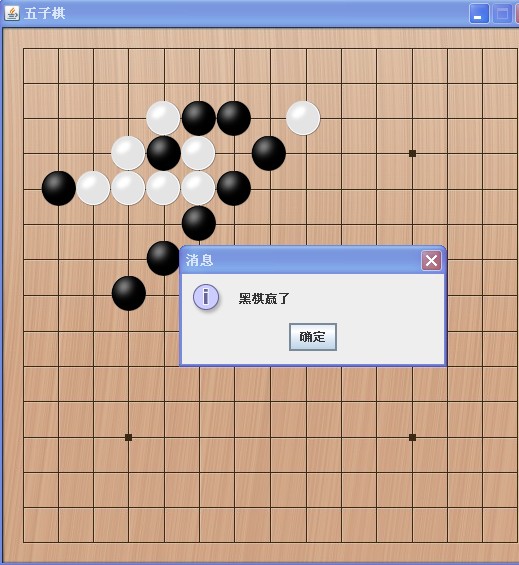Minimize the 五子棋 game window
This screenshot has height=565, width=519.
479,14
